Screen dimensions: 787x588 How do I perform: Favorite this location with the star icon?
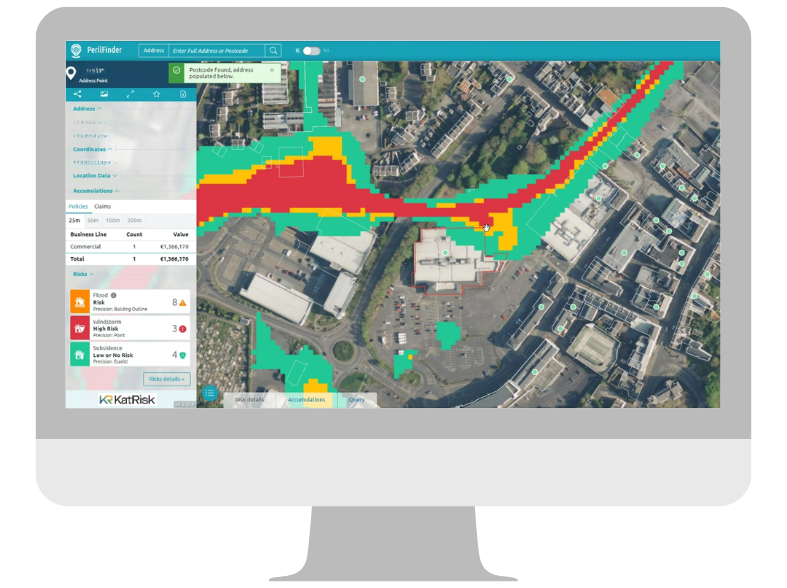coord(156,94)
